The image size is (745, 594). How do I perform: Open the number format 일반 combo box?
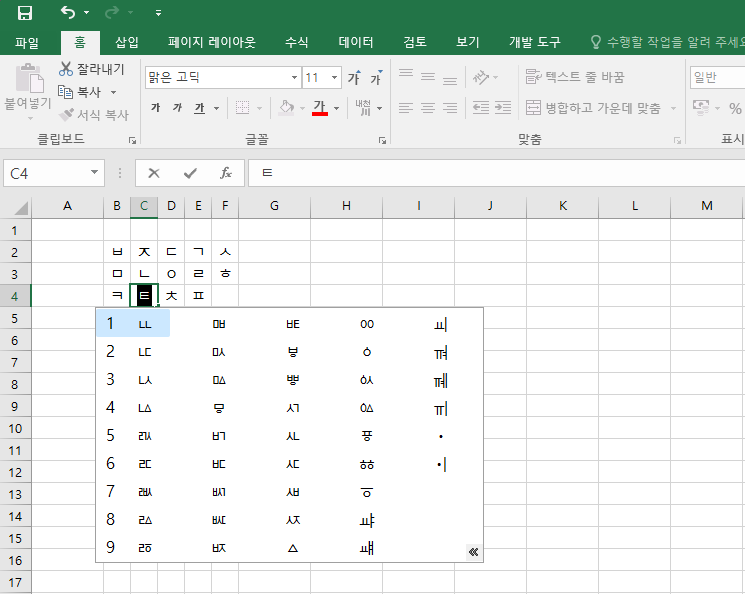[x=717, y=77]
